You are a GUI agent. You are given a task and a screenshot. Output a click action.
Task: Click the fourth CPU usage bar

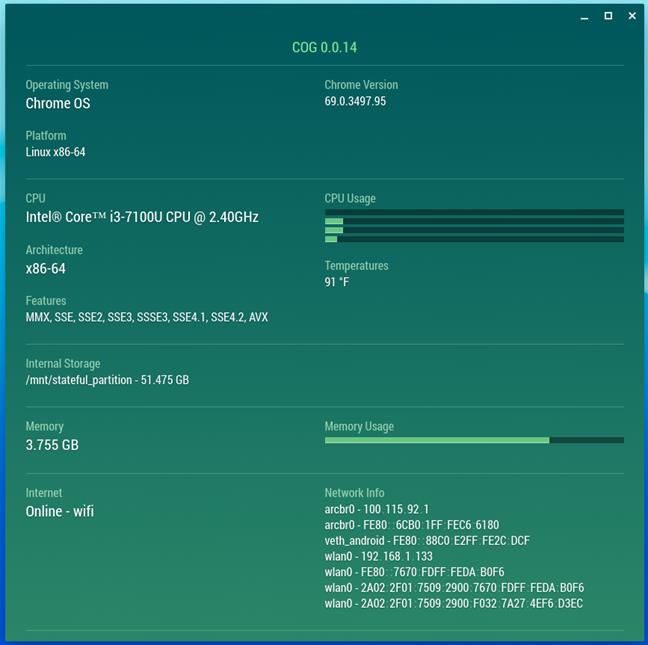(x=474, y=239)
